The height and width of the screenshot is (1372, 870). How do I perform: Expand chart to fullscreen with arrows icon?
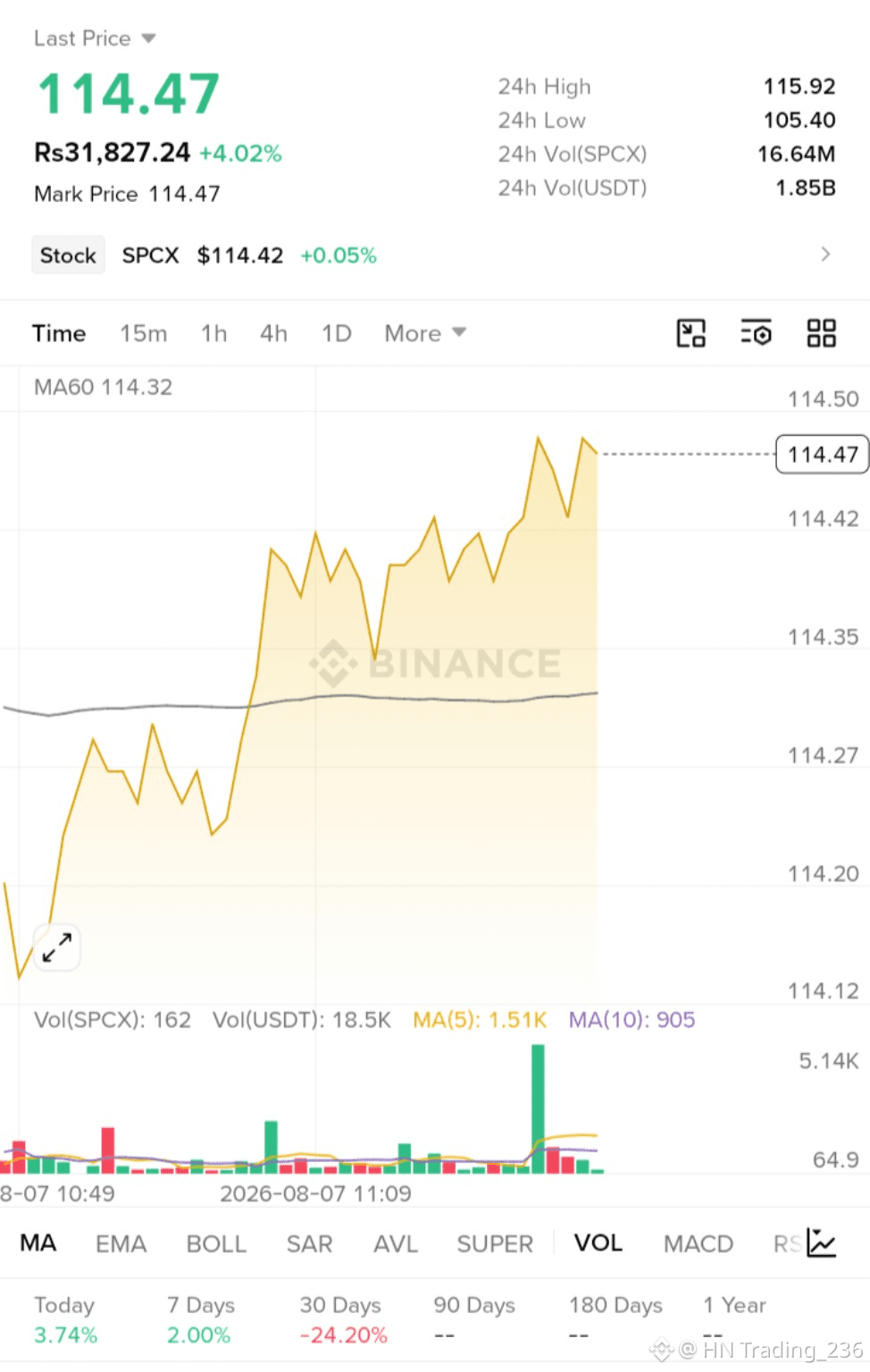pyautogui.click(x=57, y=947)
